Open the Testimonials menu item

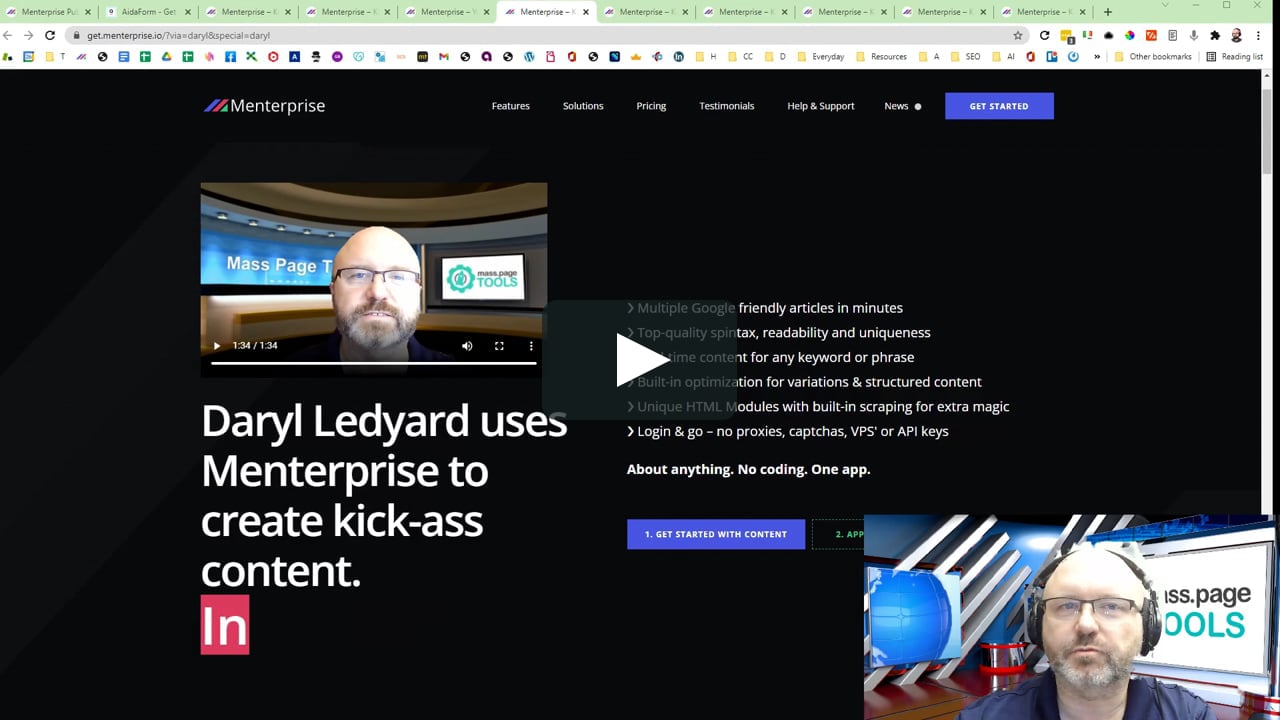click(727, 106)
